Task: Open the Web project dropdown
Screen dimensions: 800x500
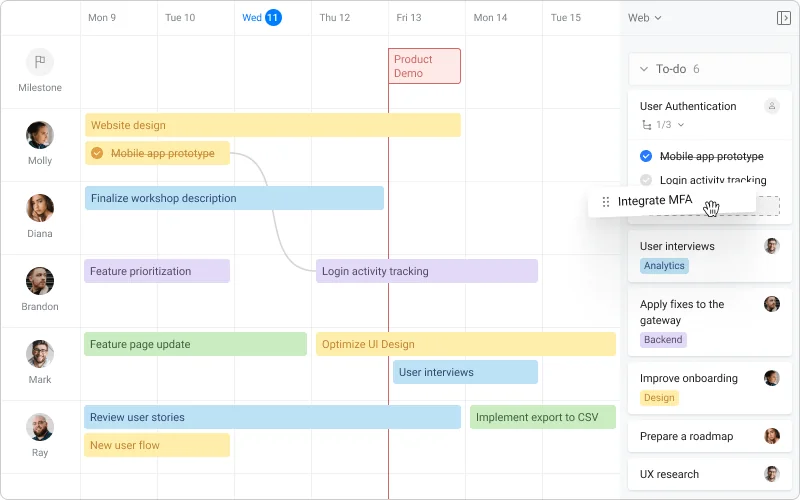Action: click(x=644, y=18)
